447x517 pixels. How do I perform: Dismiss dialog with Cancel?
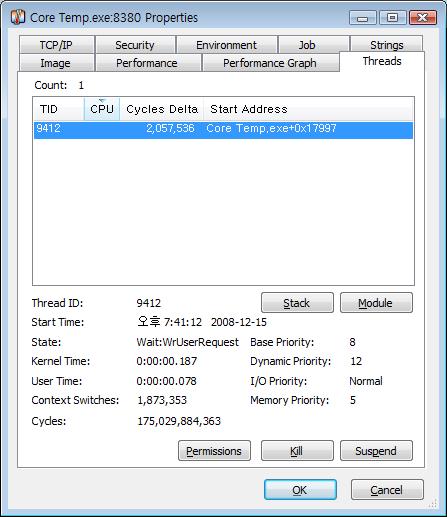tap(387, 490)
